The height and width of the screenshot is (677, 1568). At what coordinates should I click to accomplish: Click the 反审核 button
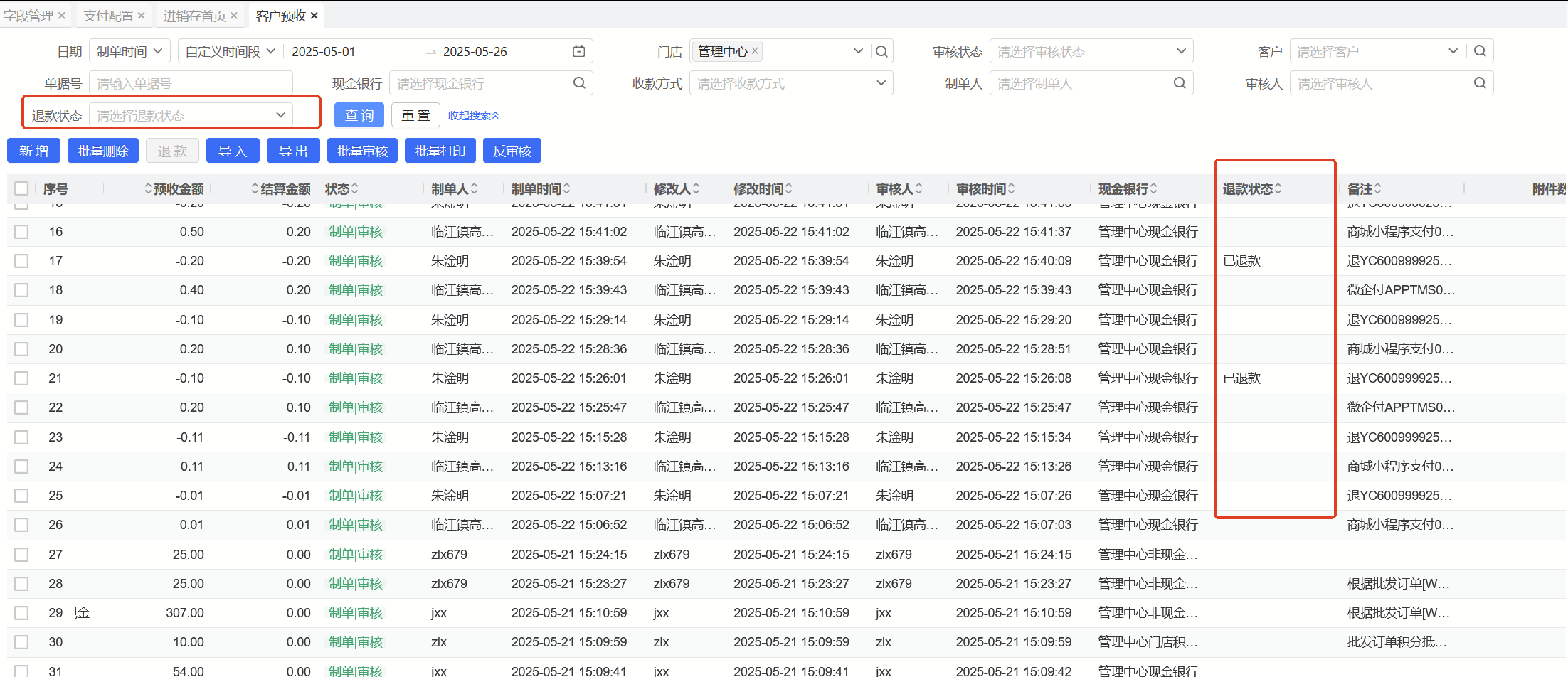[x=512, y=151]
